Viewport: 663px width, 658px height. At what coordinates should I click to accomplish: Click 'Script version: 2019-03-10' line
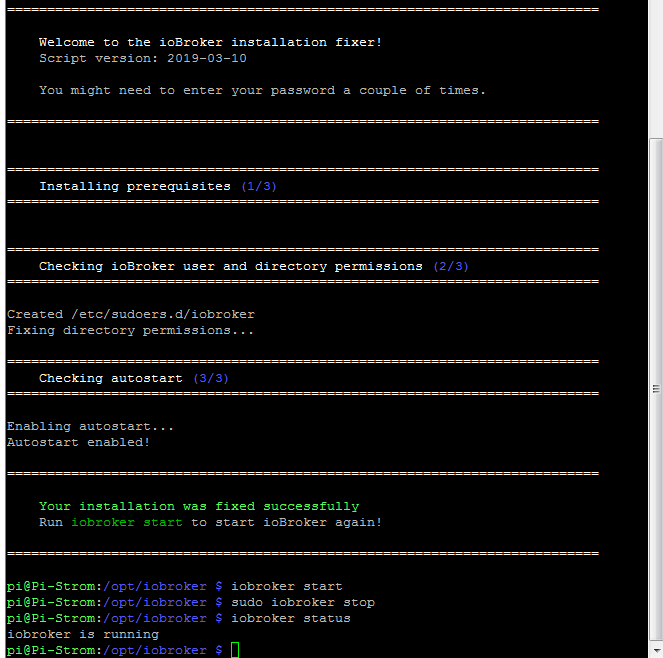pos(142,58)
